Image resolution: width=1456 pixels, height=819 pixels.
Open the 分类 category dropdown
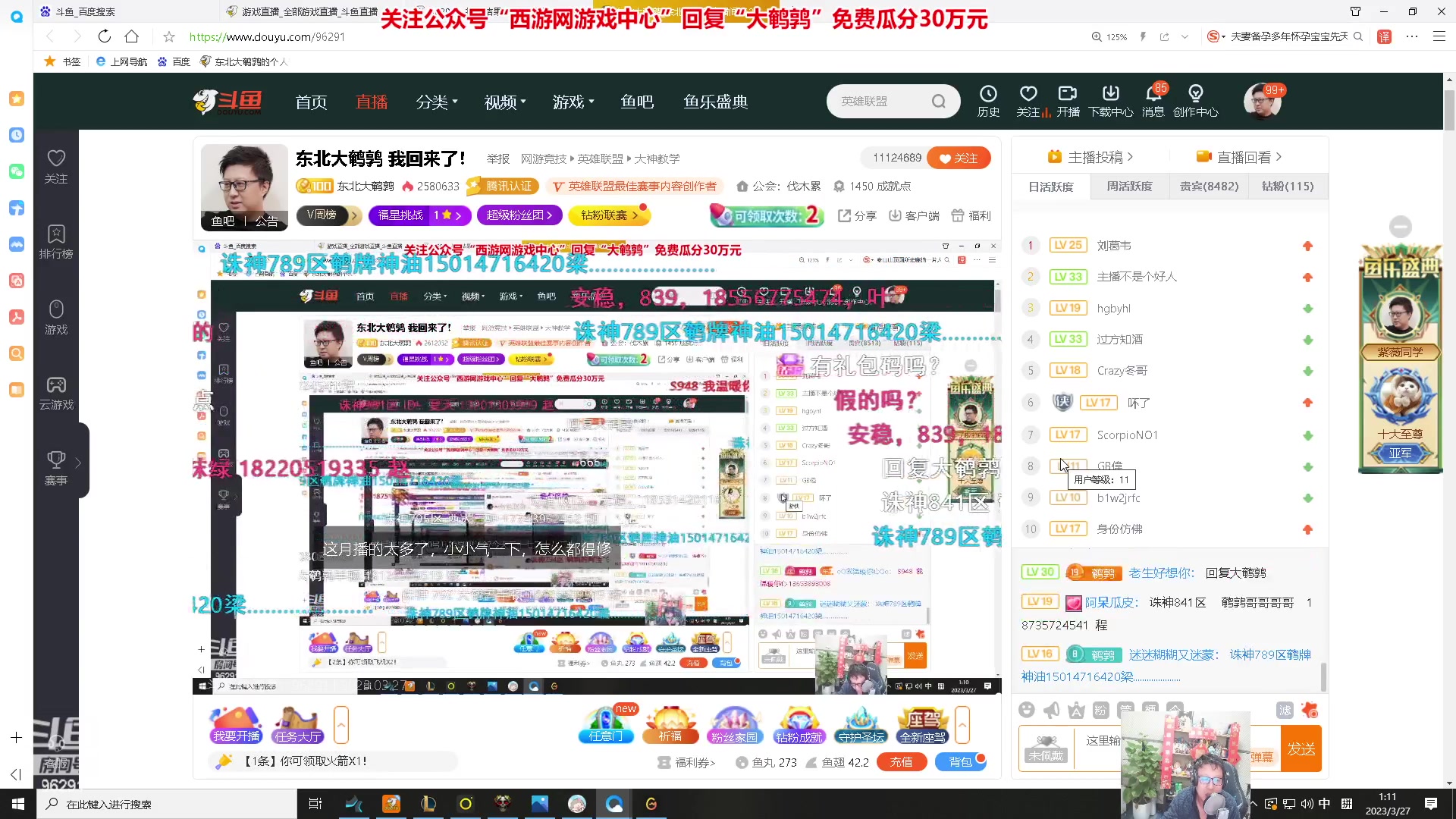pos(437,102)
